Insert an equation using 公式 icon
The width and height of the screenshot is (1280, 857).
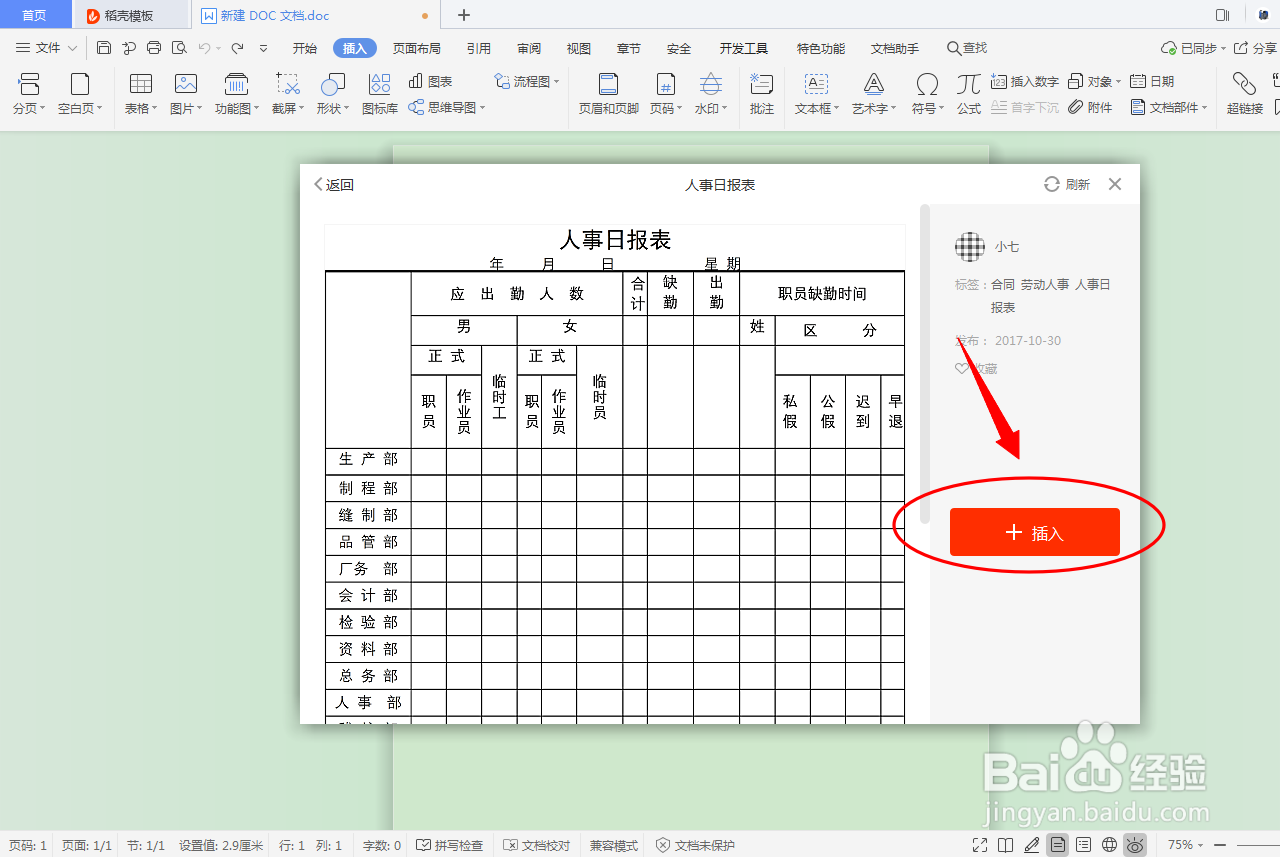(968, 95)
